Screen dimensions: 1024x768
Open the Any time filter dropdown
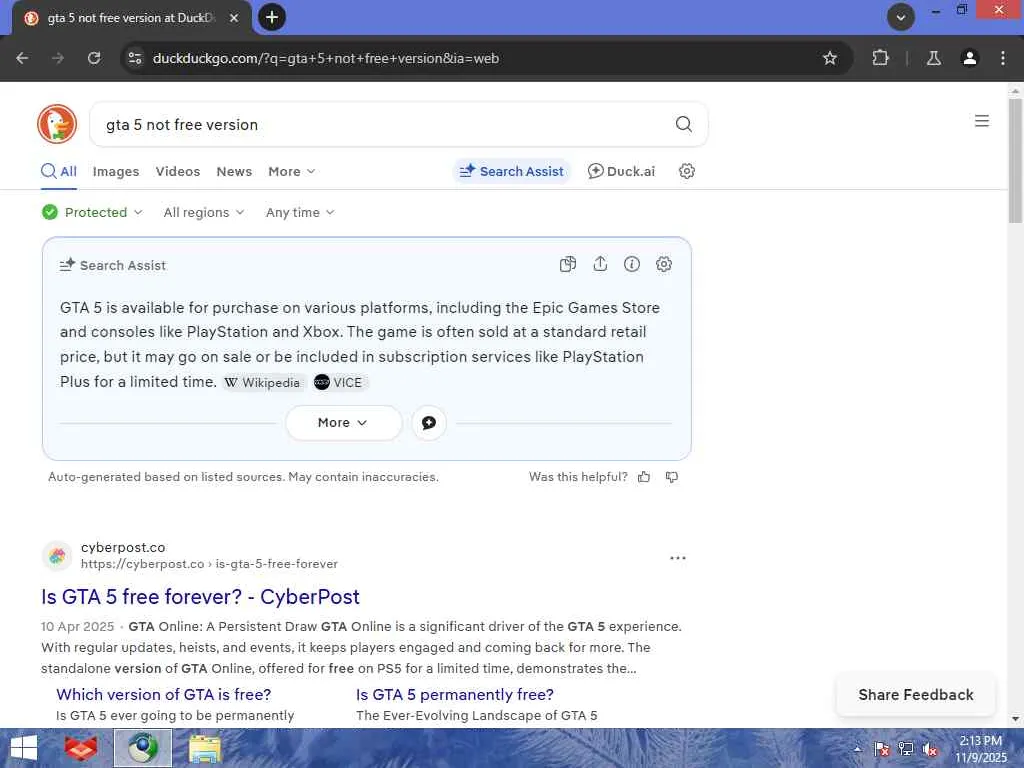tap(300, 212)
